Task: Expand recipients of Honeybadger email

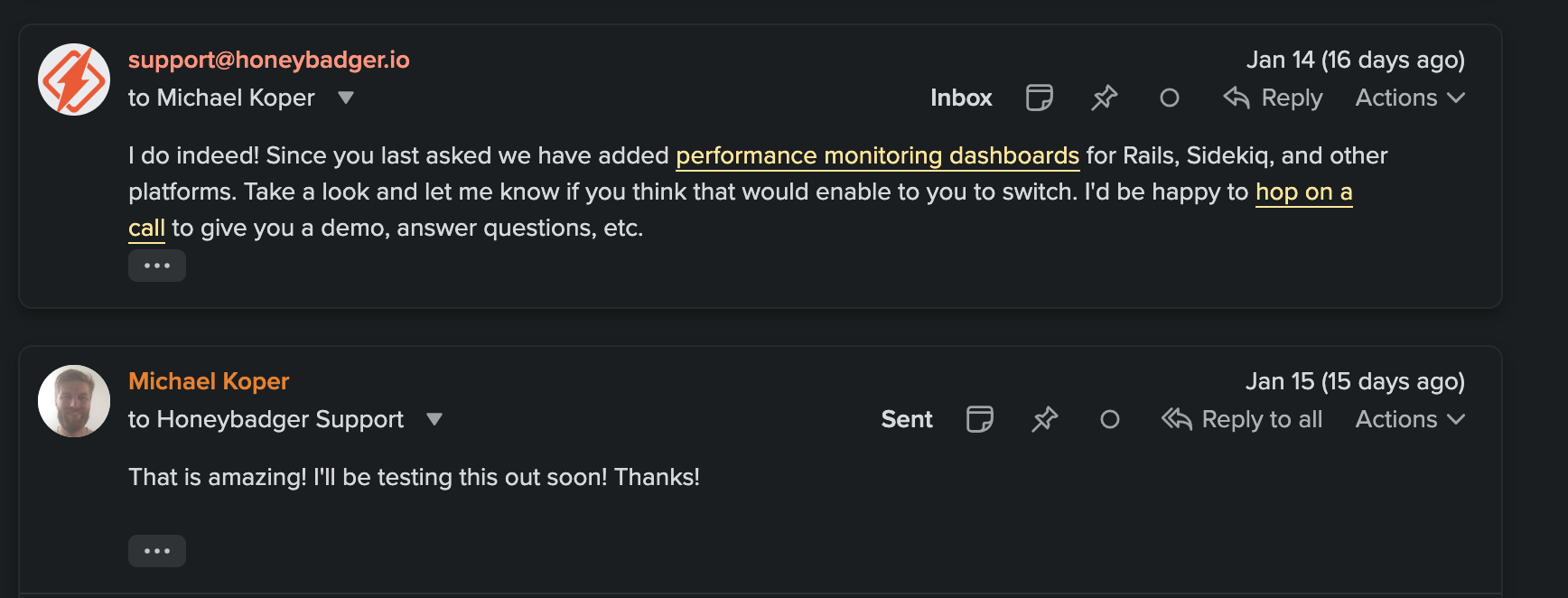Action: click(345, 98)
